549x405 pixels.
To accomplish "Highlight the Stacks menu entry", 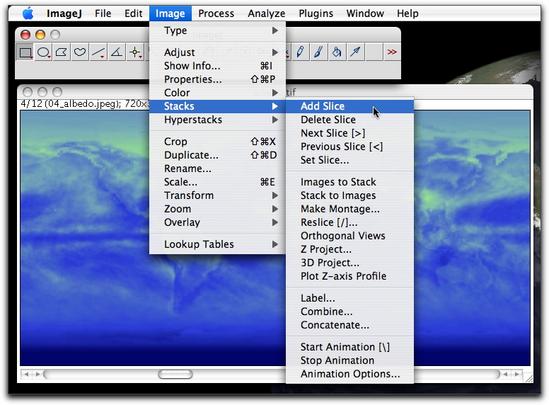I will pyautogui.click(x=217, y=106).
